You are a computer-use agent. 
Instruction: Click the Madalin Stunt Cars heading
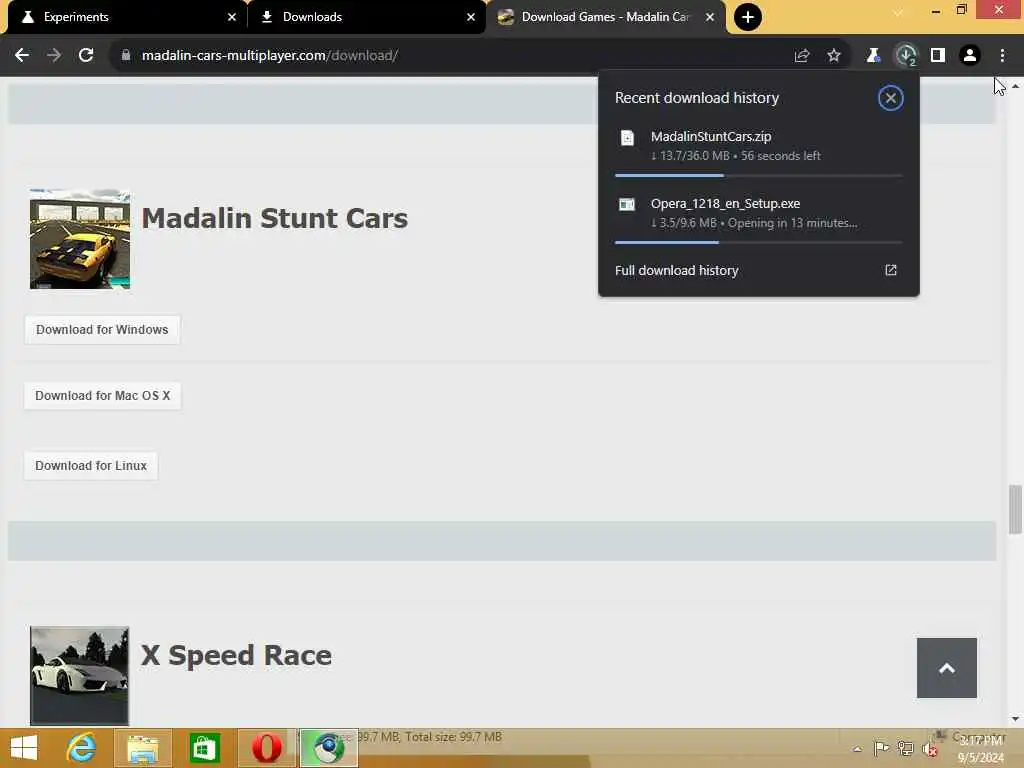pyautogui.click(x=274, y=218)
